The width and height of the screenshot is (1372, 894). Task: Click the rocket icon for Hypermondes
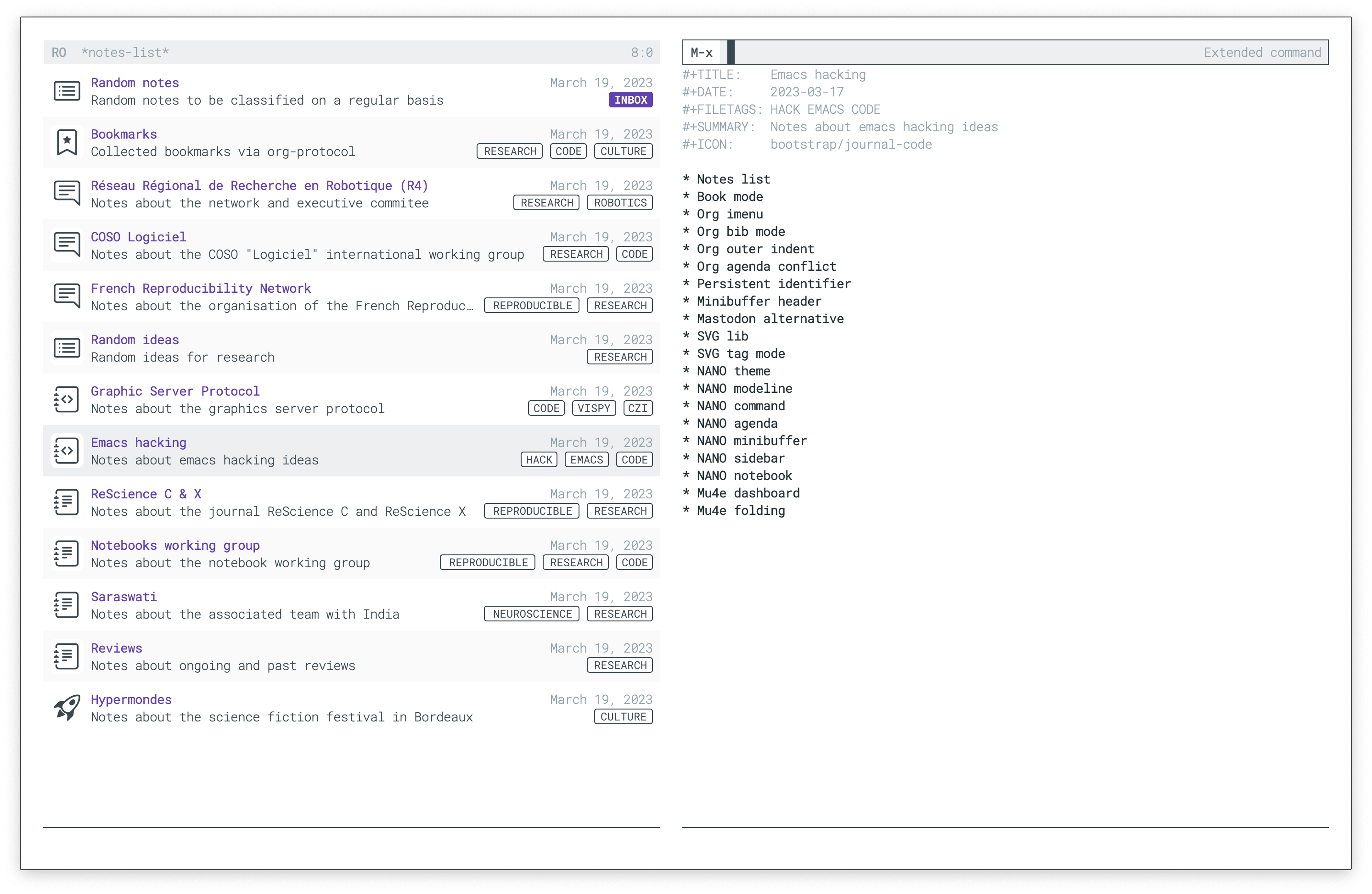coord(67,707)
